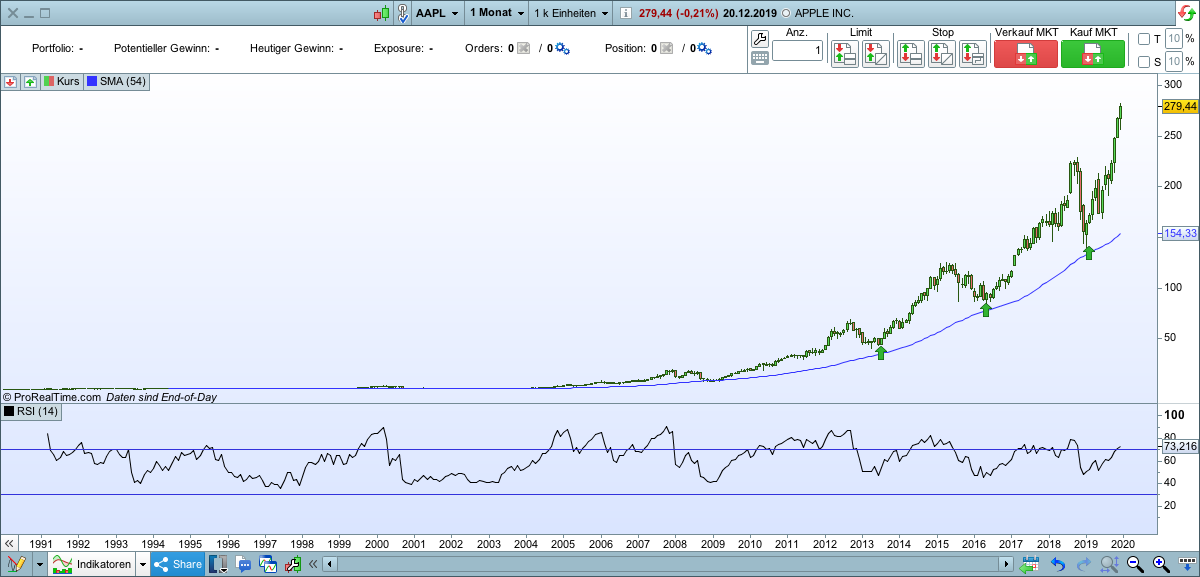Open the SMA (54) legend label
Image resolution: width=1200 pixels, height=577 pixels.
tap(117, 81)
